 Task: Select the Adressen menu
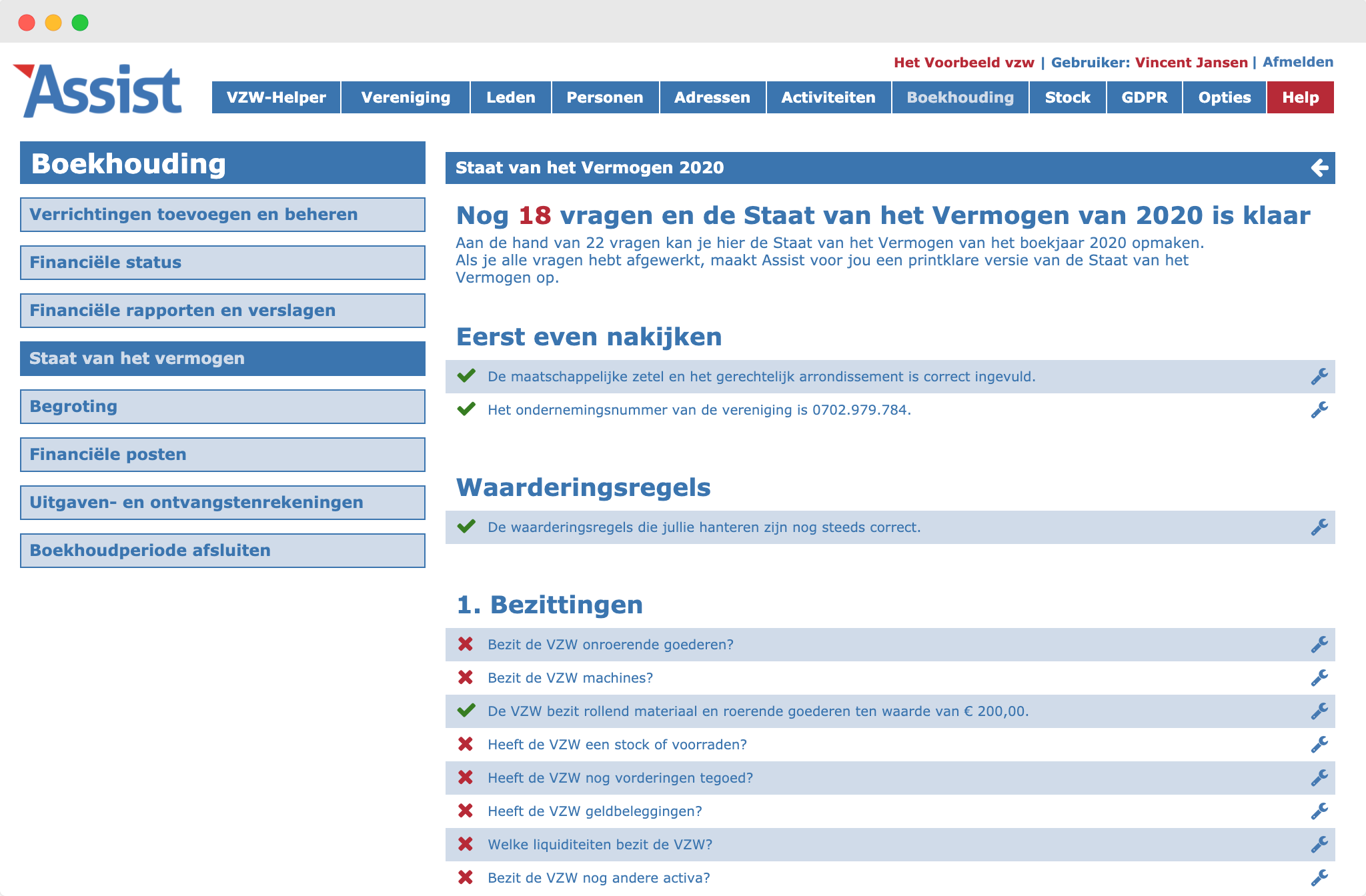pos(712,97)
